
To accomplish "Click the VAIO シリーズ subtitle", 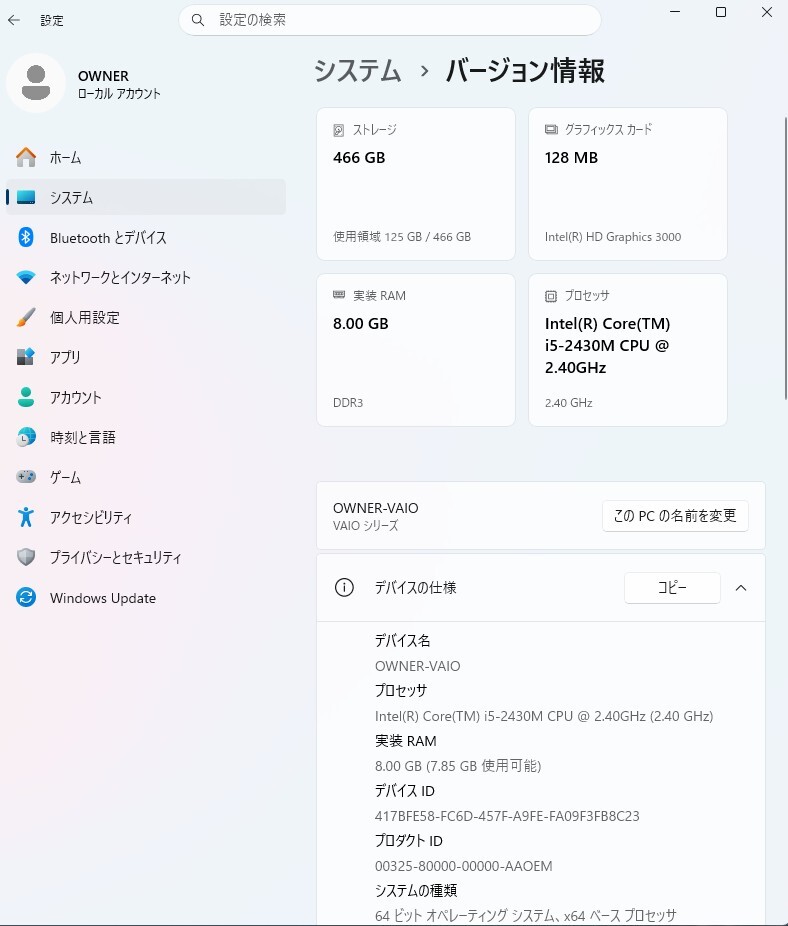I will tap(366, 525).
